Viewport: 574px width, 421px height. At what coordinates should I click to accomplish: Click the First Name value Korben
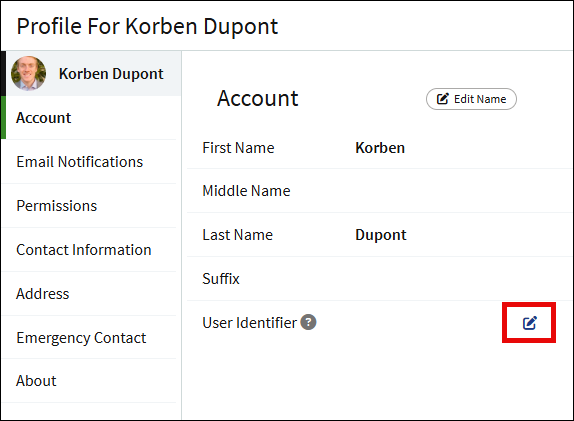tap(380, 148)
